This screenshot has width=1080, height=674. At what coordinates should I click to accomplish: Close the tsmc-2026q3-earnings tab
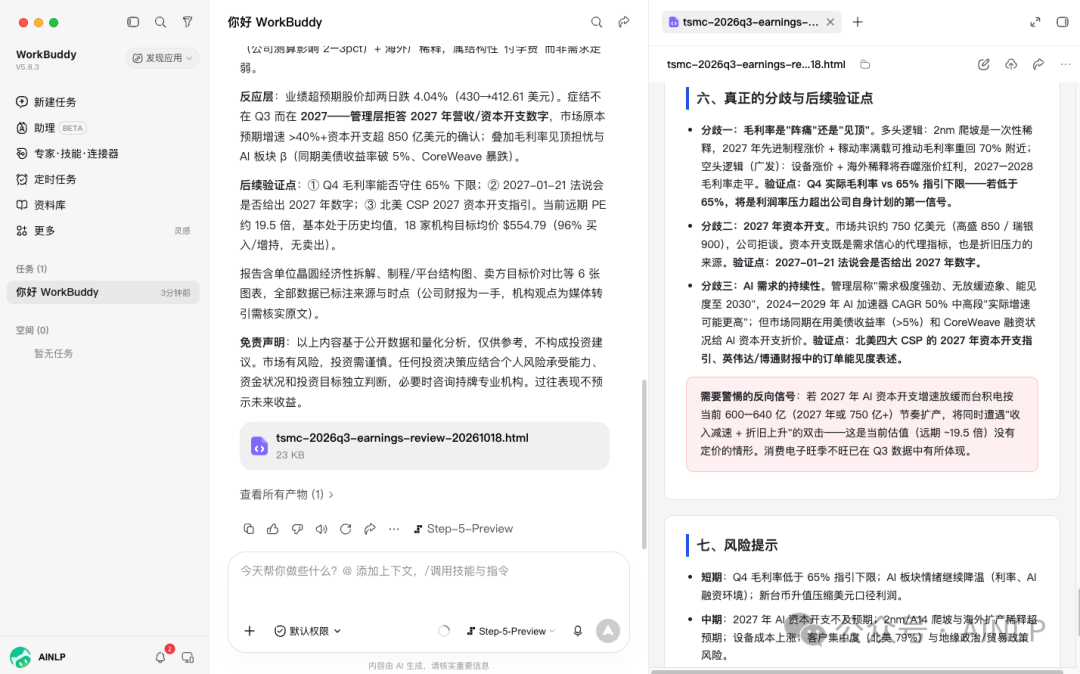coord(831,22)
